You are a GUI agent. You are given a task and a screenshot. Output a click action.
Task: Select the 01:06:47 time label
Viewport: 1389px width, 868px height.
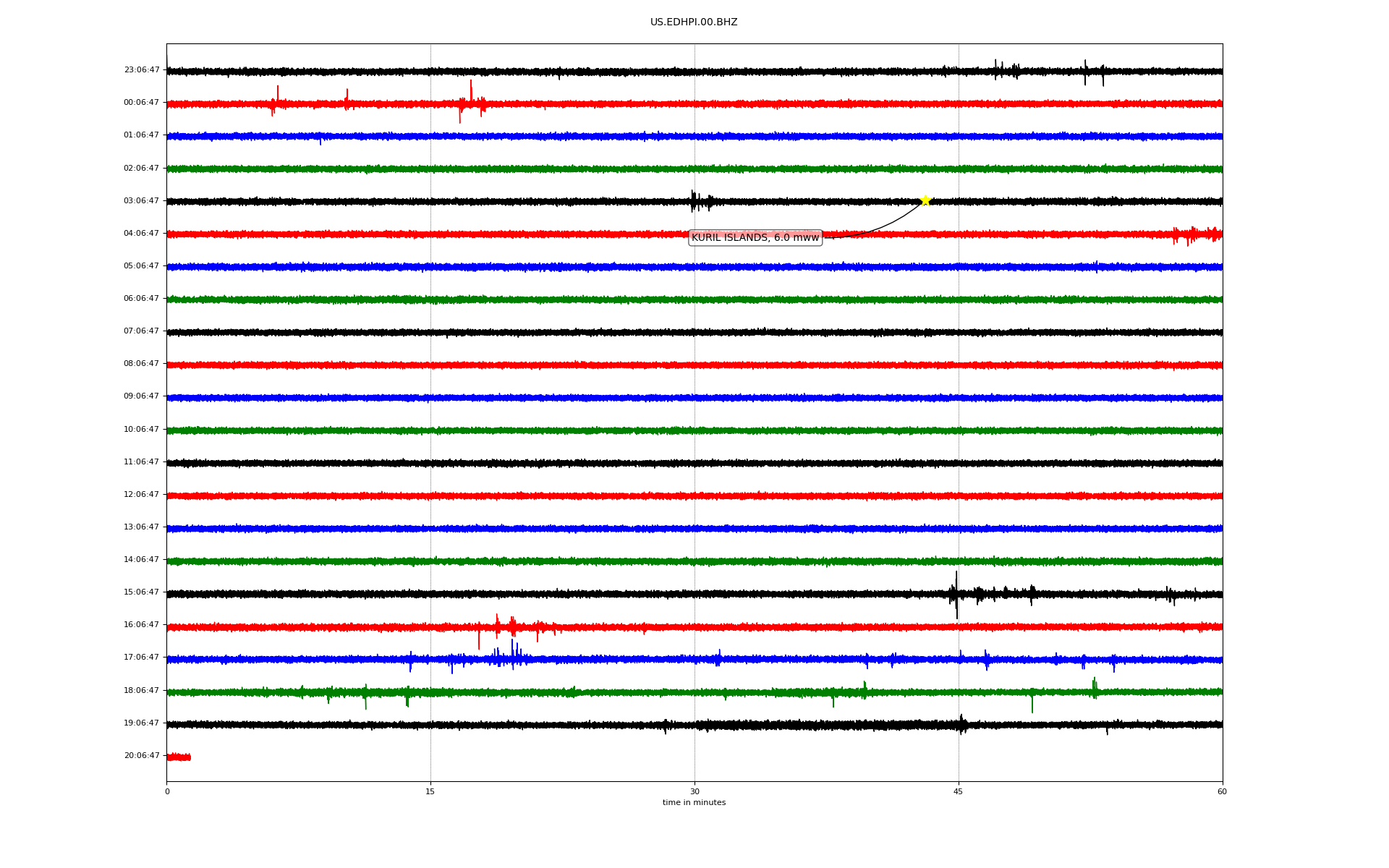pos(142,135)
